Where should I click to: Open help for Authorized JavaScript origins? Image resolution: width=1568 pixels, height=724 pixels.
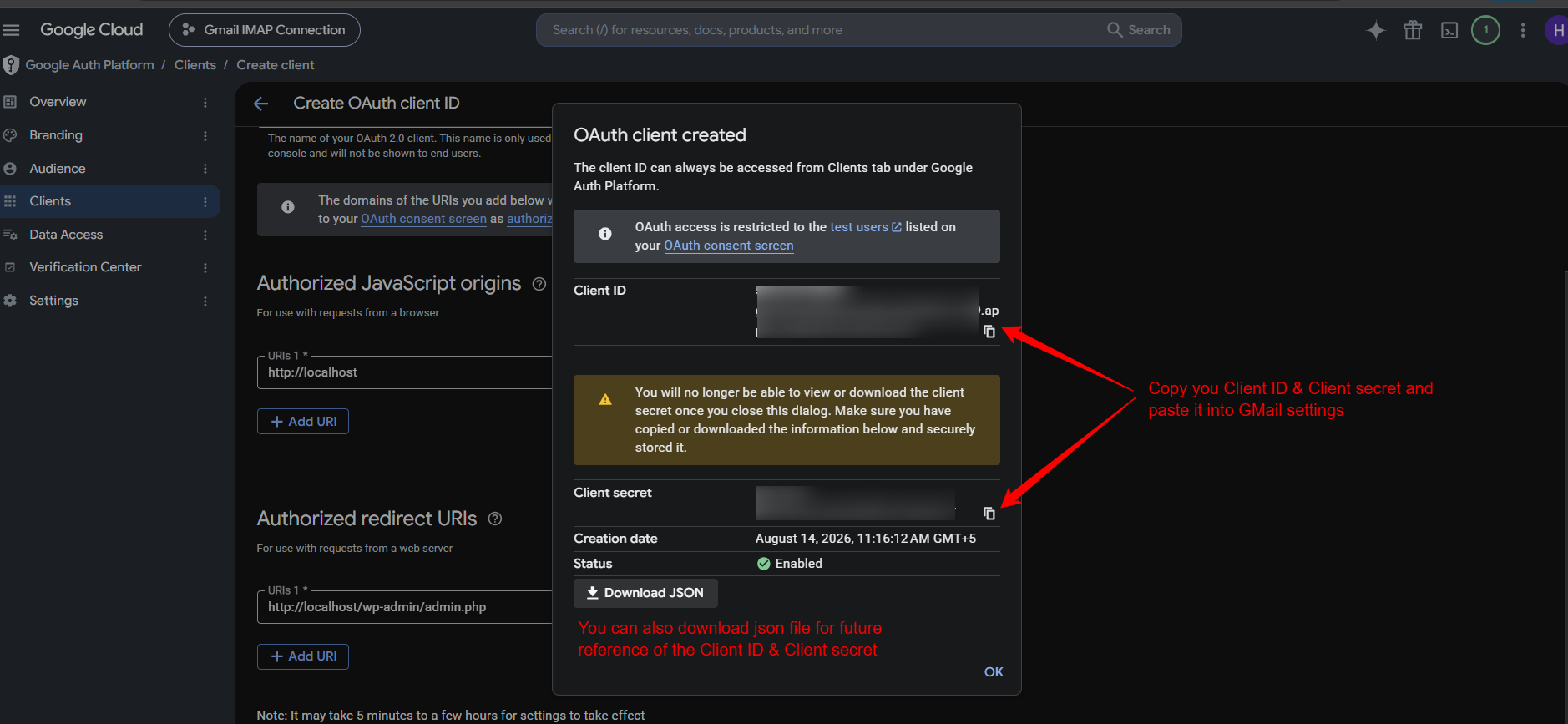point(539,284)
